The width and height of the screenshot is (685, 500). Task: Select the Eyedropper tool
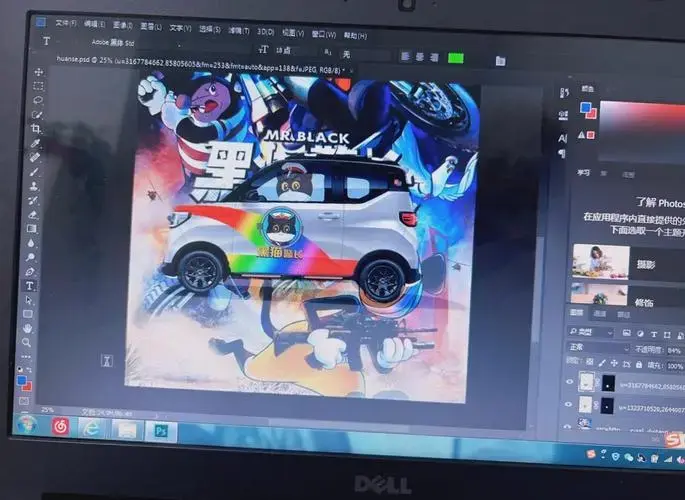point(36,143)
